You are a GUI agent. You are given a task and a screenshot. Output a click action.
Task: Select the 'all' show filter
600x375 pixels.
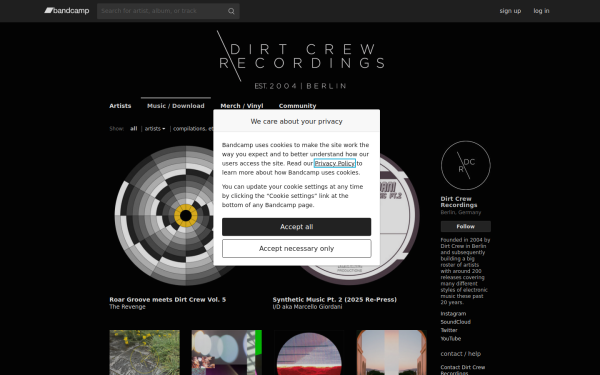pyautogui.click(x=133, y=129)
